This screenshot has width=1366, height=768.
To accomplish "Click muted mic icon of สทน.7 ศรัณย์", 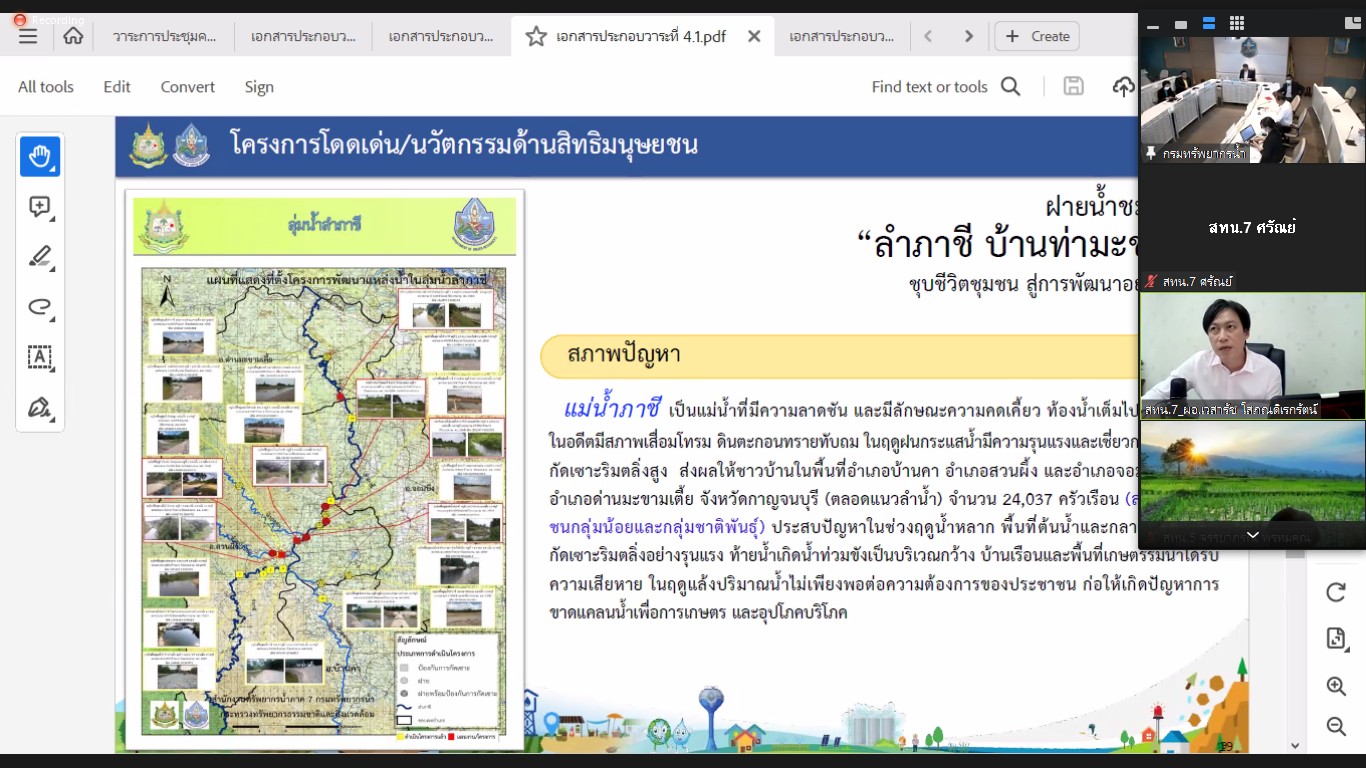I will (x=1152, y=282).
